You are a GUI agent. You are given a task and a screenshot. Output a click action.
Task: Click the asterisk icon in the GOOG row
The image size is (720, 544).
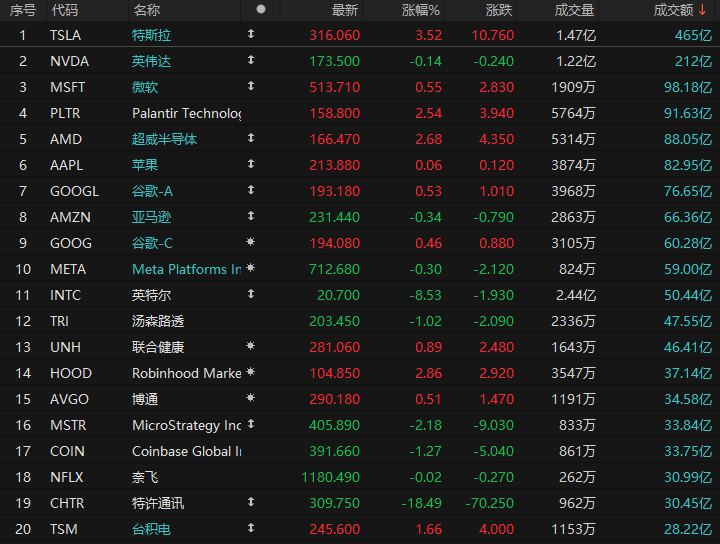click(250, 242)
